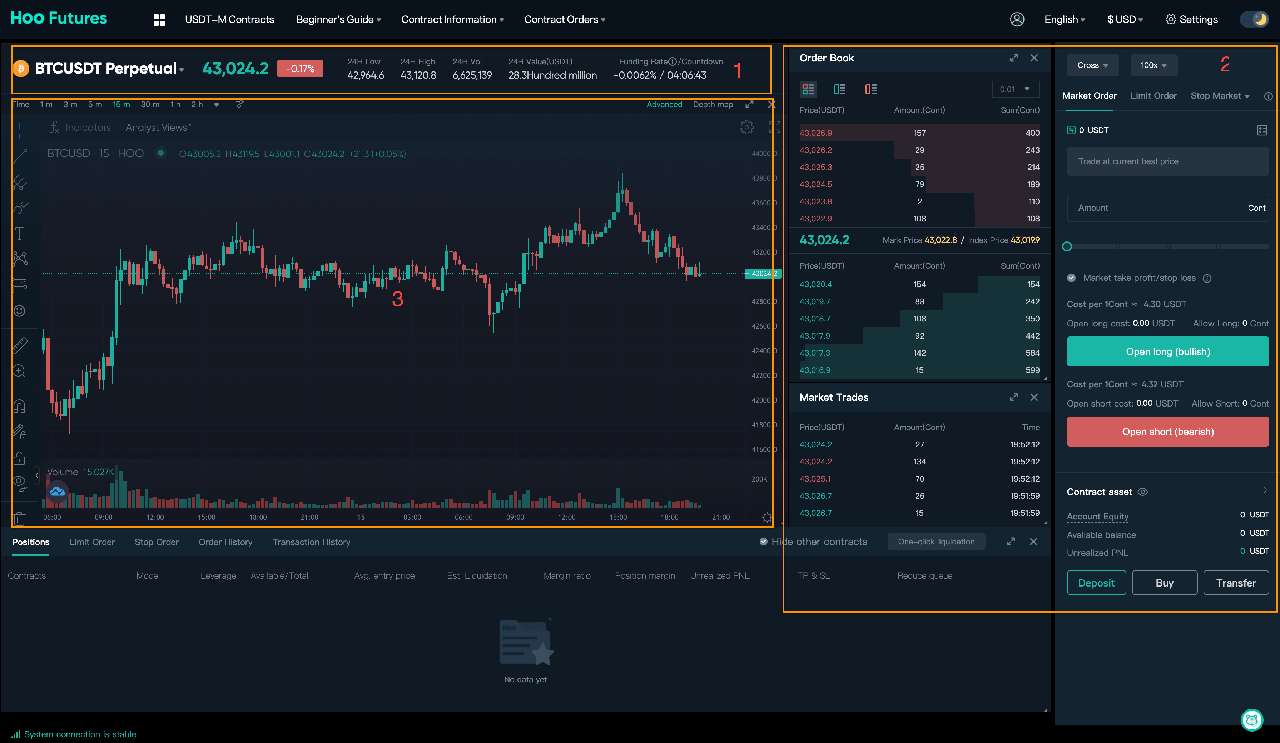Viewport: 1280px width, 743px height.
Task: Select the zoom-in chart tool
Action: point(20,371)
